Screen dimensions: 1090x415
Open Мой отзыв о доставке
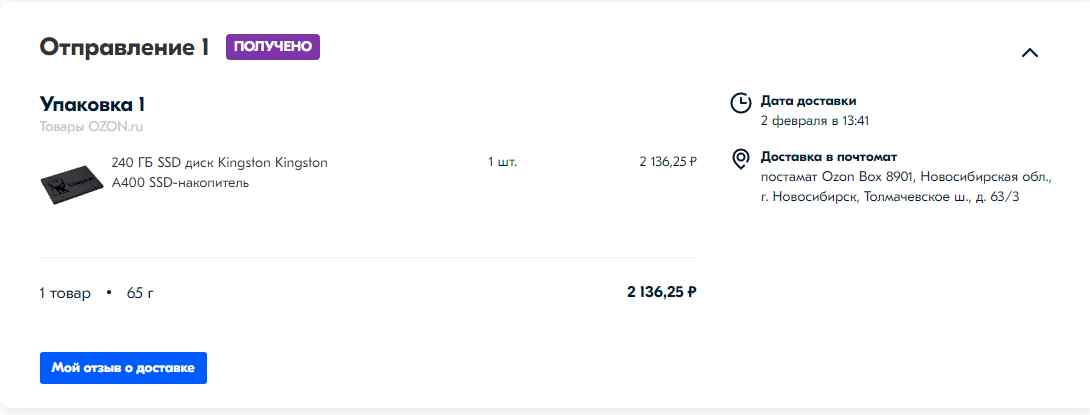[x=123, y=368]
